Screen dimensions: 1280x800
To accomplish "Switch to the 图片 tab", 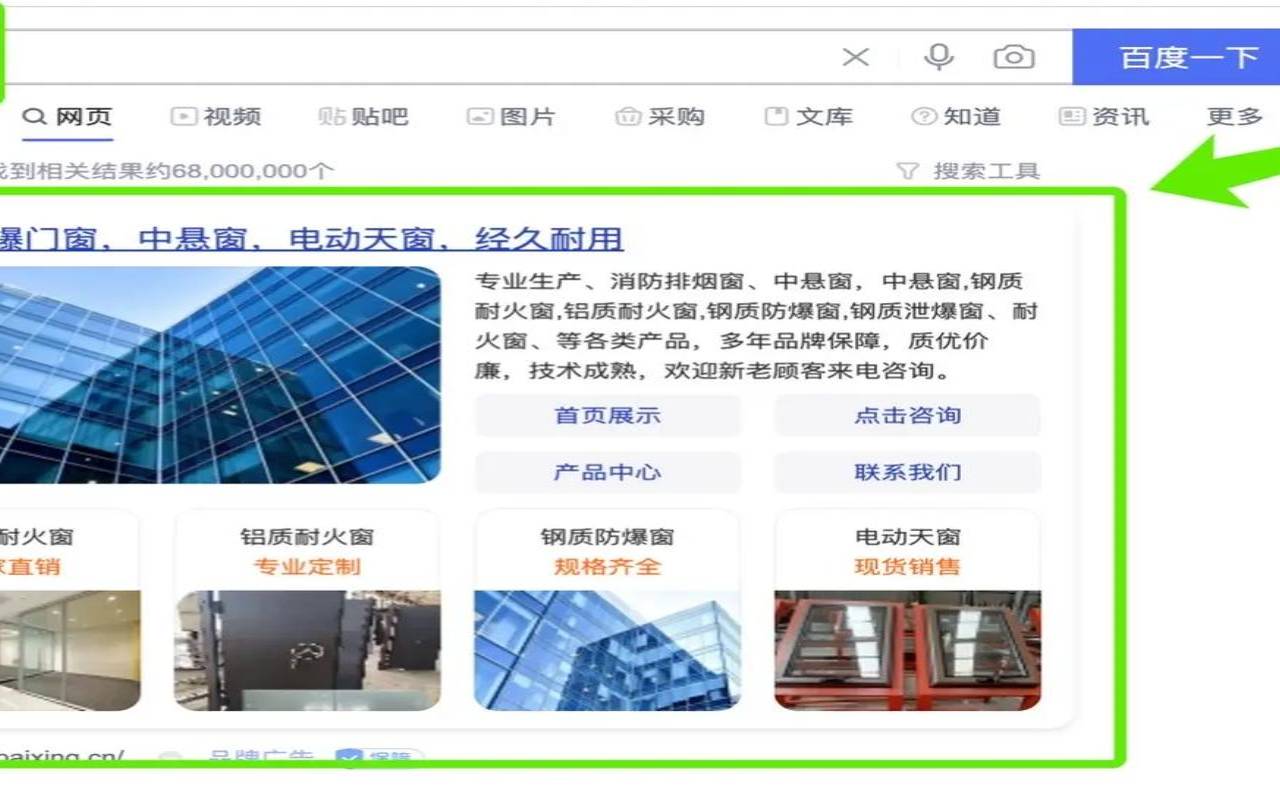I will click(x=511, y=117).
